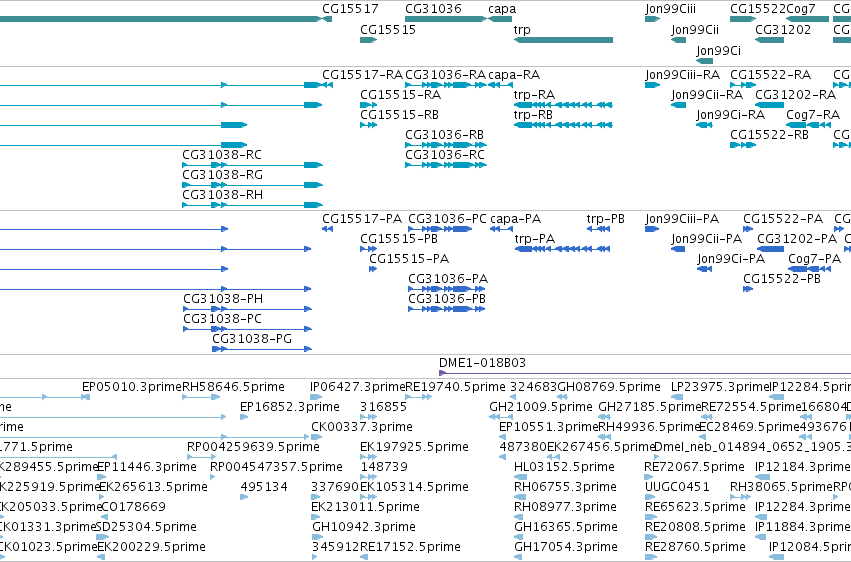This screenshot has width=851, height=562.
Task: Click the EP16852.3prime EST label
Action: [290, 407]
